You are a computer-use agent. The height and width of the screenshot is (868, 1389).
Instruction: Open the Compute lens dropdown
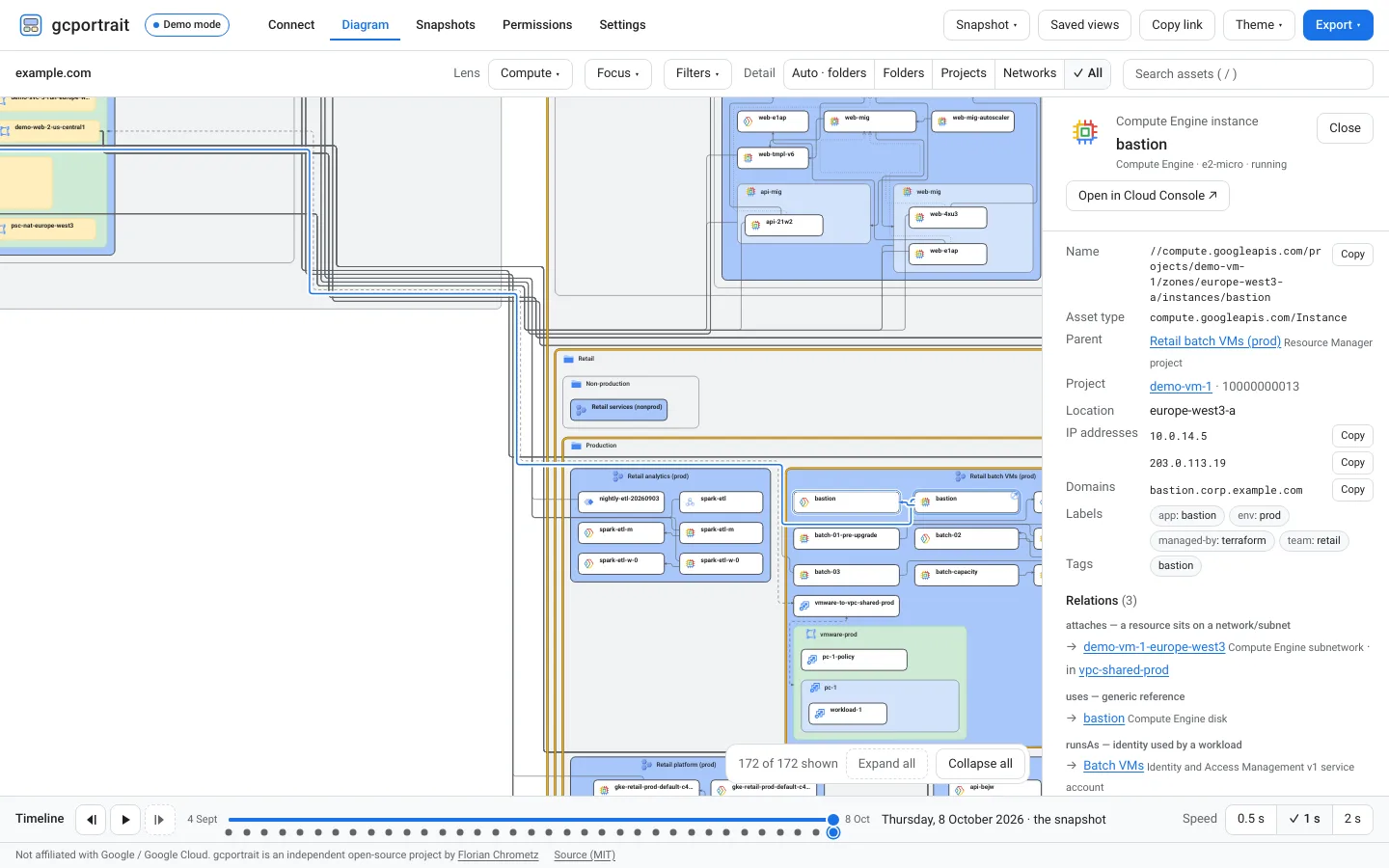pyautogui.click(x=531, y=73)
